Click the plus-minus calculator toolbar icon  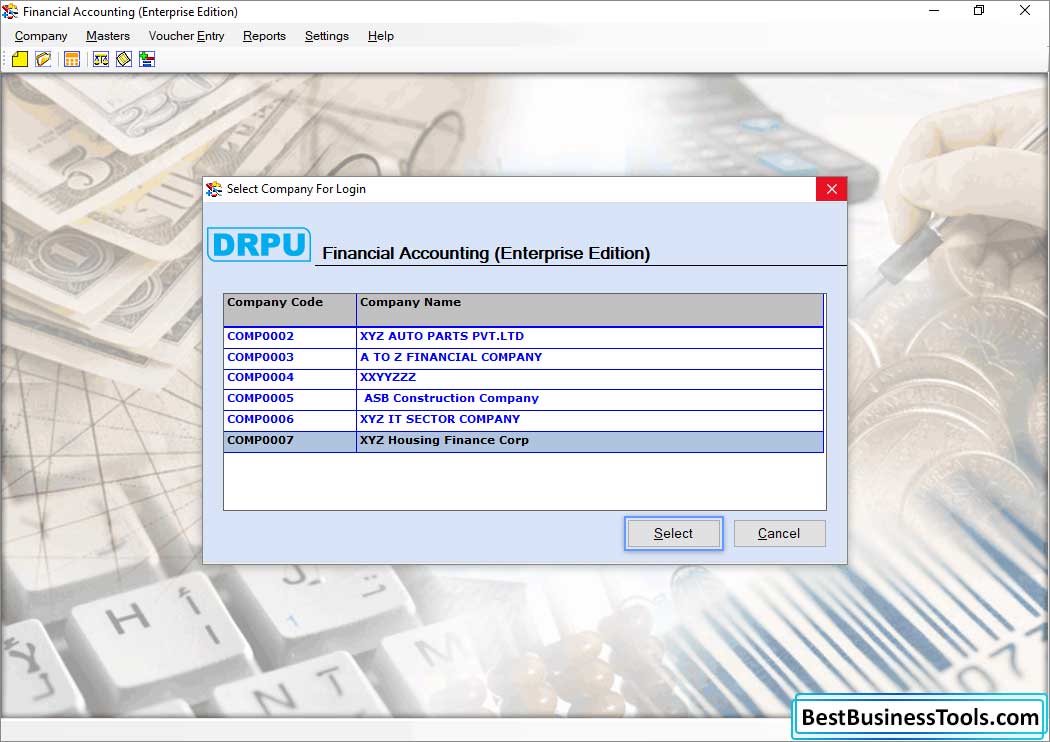147,60
